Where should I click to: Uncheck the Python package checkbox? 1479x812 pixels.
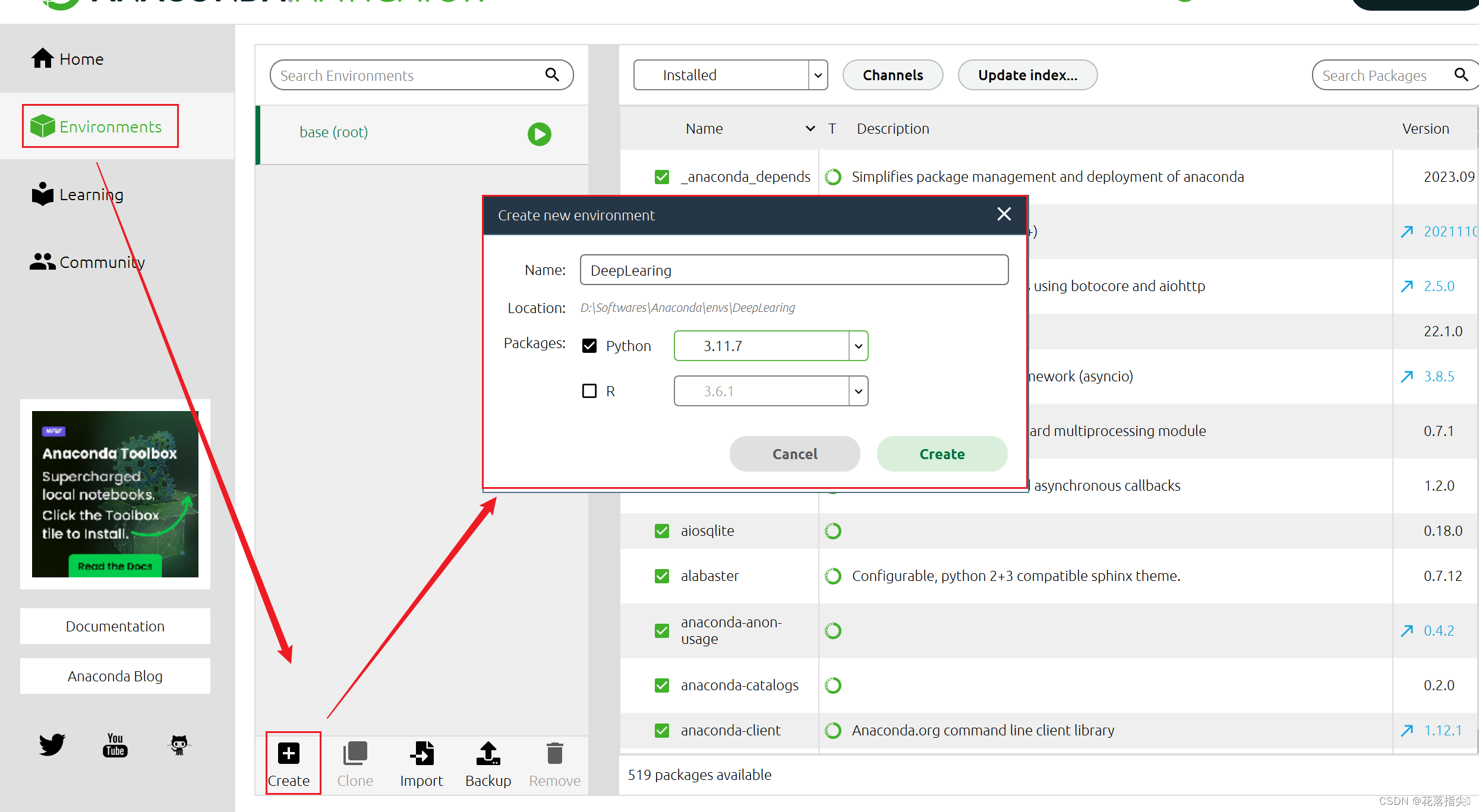coord(589,346)
